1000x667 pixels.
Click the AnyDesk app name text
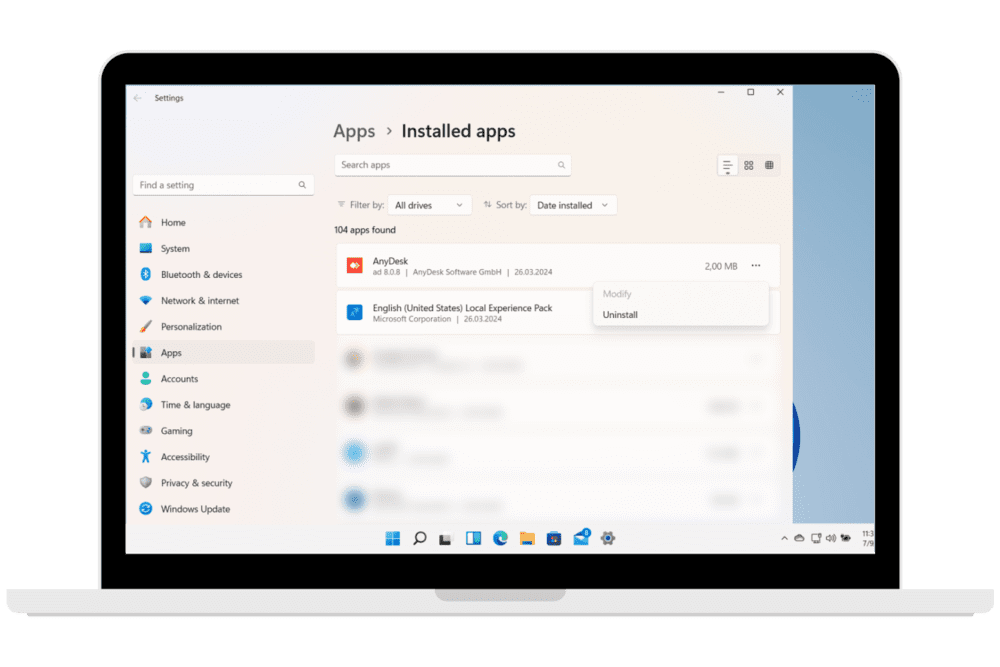point(390,261)
